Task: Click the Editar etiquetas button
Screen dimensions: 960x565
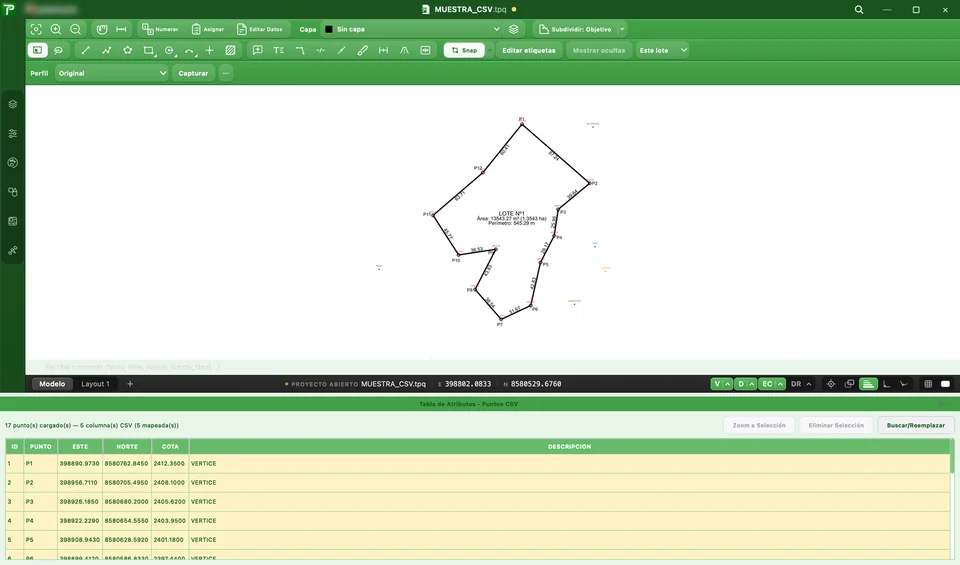Action: point(529,50)
